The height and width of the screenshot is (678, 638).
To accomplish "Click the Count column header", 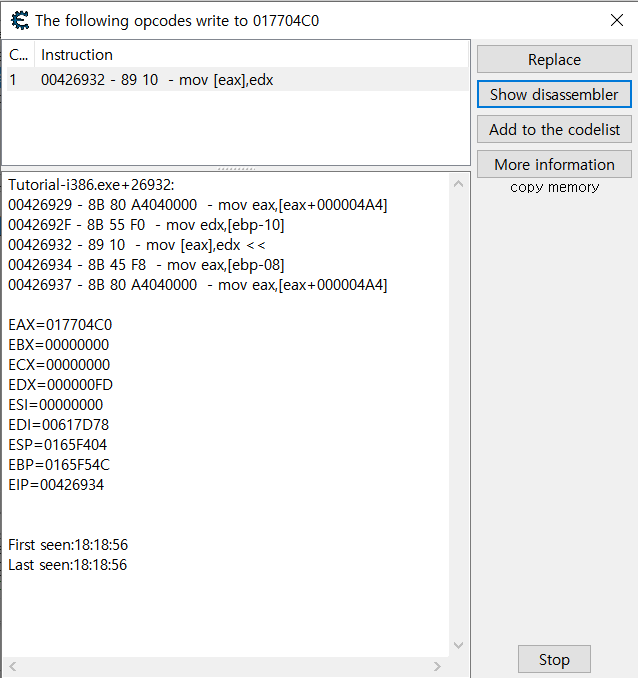I will (x=19, y=55).
